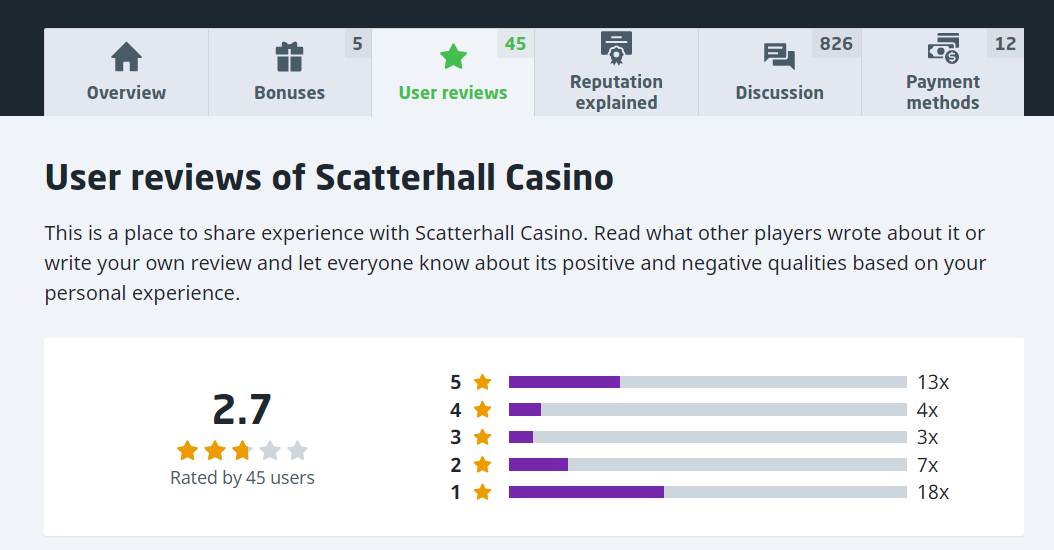Open the Overview tab
1054x550 pixels.
click(x=126, y=92)
